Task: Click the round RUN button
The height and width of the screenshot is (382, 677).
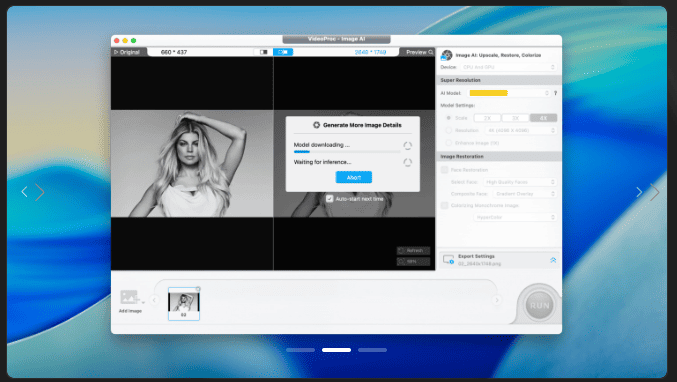Action: coord(540,306)
